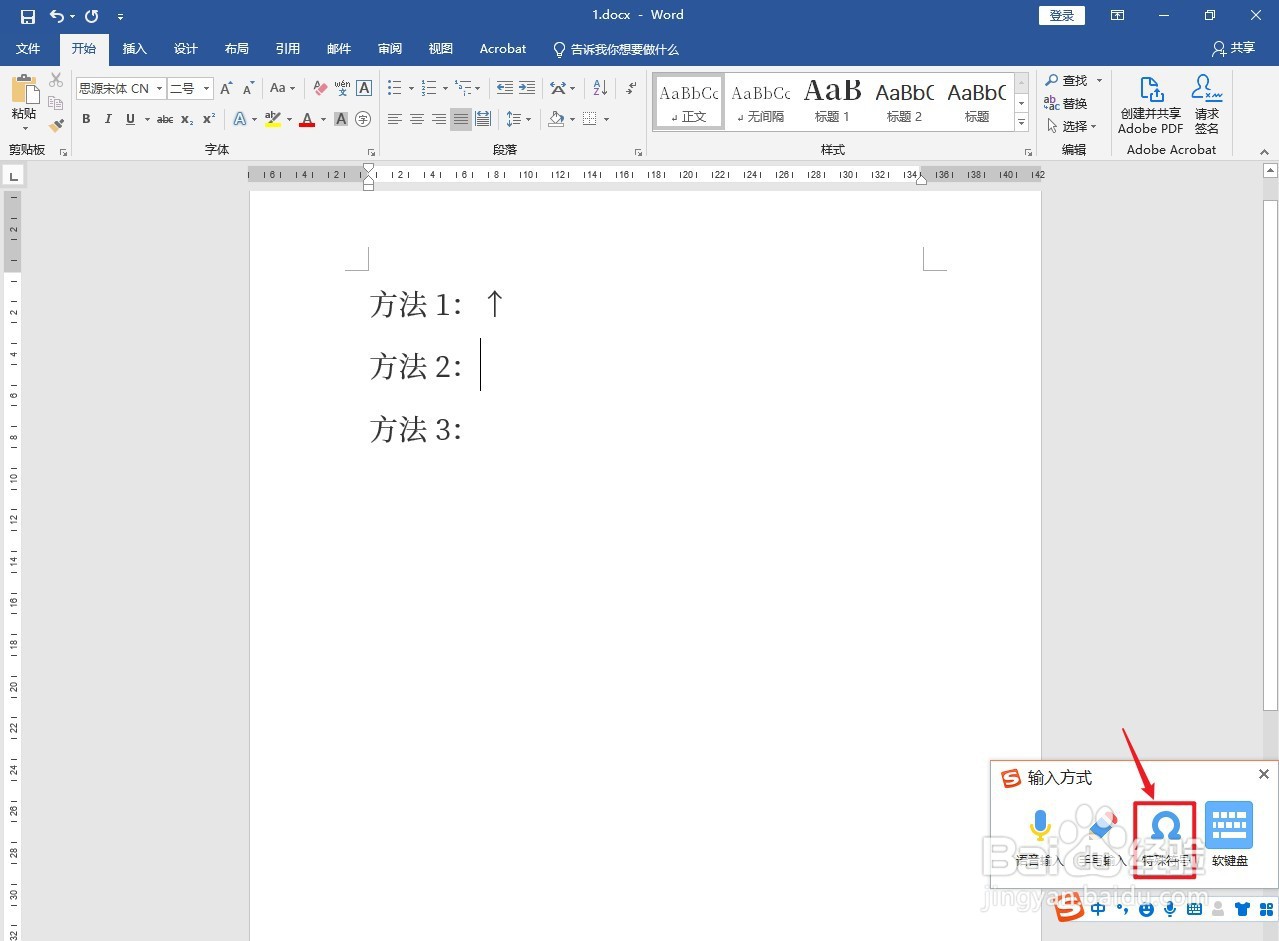The image size is (1279, 941).
Task: Click the distributed alignment icon
Action: tap(483, 119)
